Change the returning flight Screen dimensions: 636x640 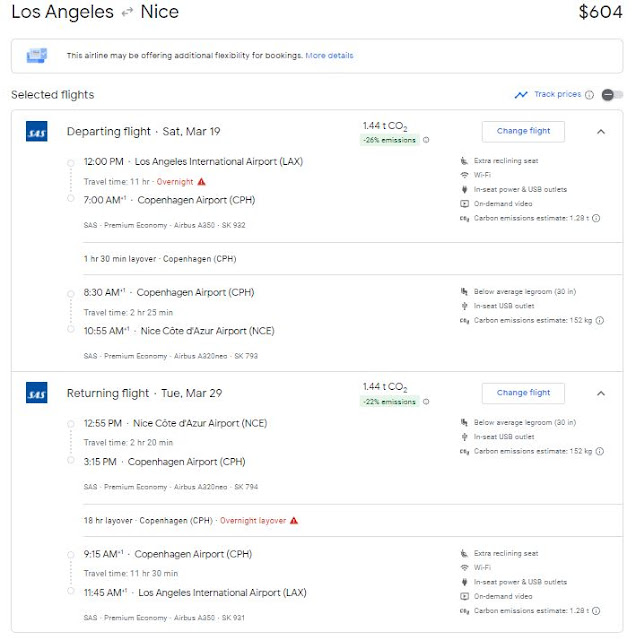pyautogui.click(x=523, y=393)
